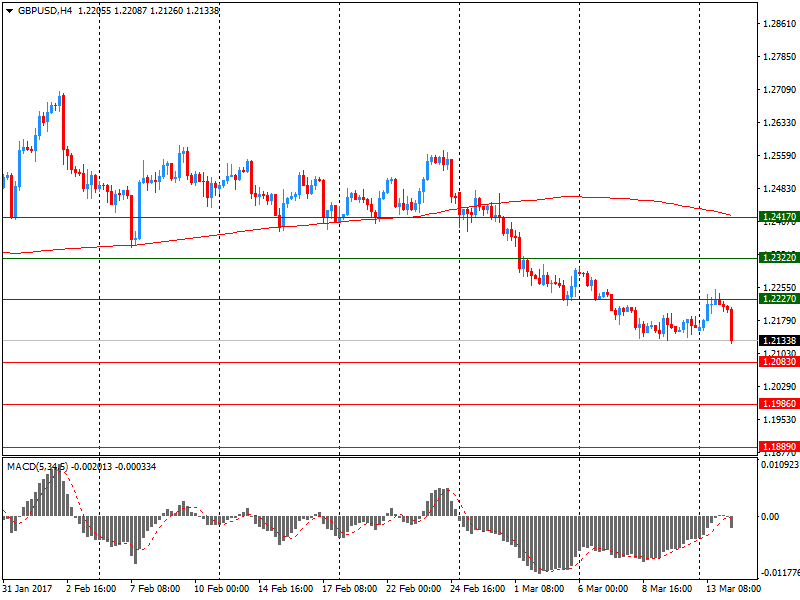Image resolution: width=800 pixels, height=600 pixels.
Task: Click the 24 Feb 16:00 time label
Action: pos(478,589)
